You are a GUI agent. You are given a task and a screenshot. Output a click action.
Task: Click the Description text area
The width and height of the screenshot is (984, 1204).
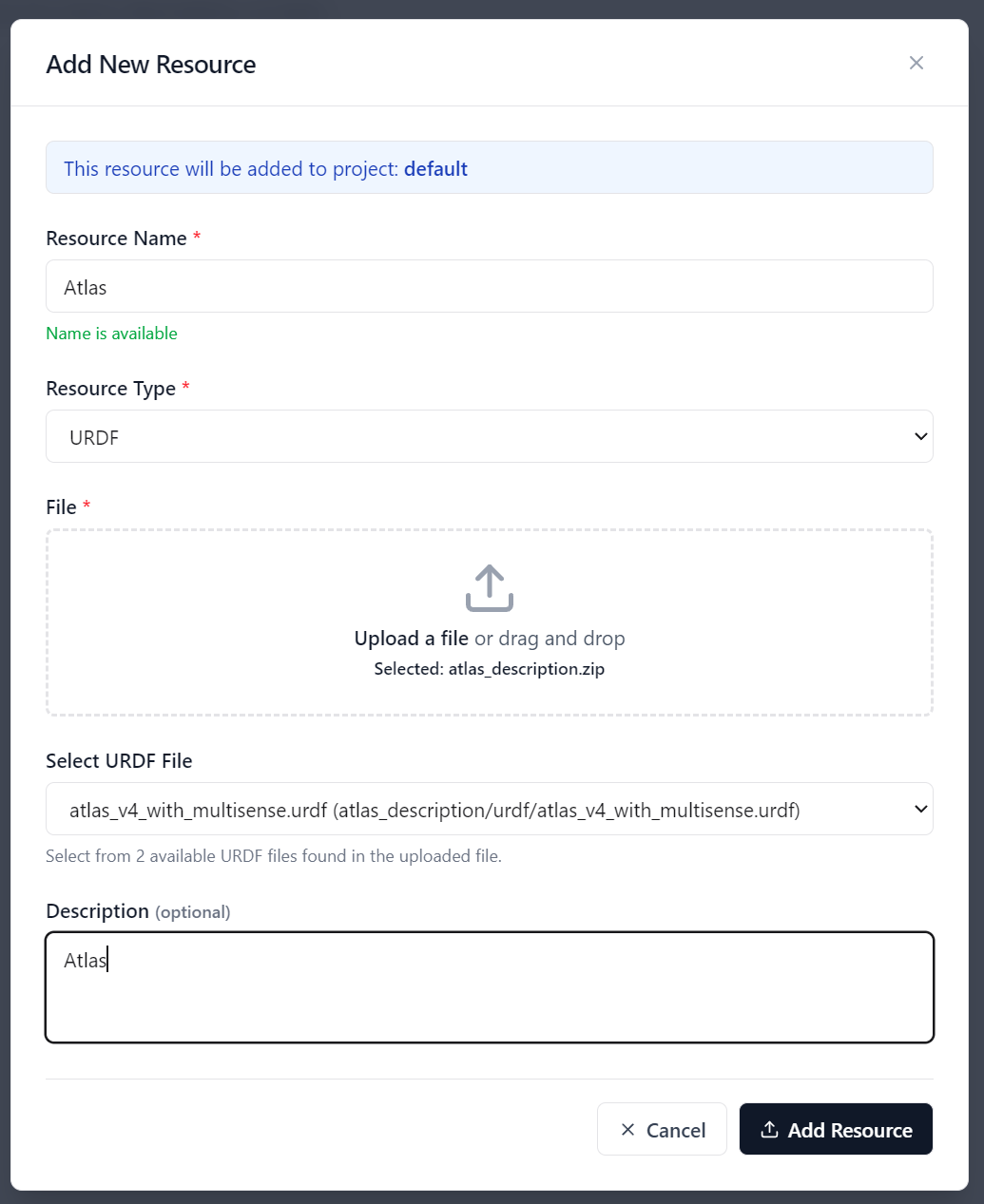(490, 986)
